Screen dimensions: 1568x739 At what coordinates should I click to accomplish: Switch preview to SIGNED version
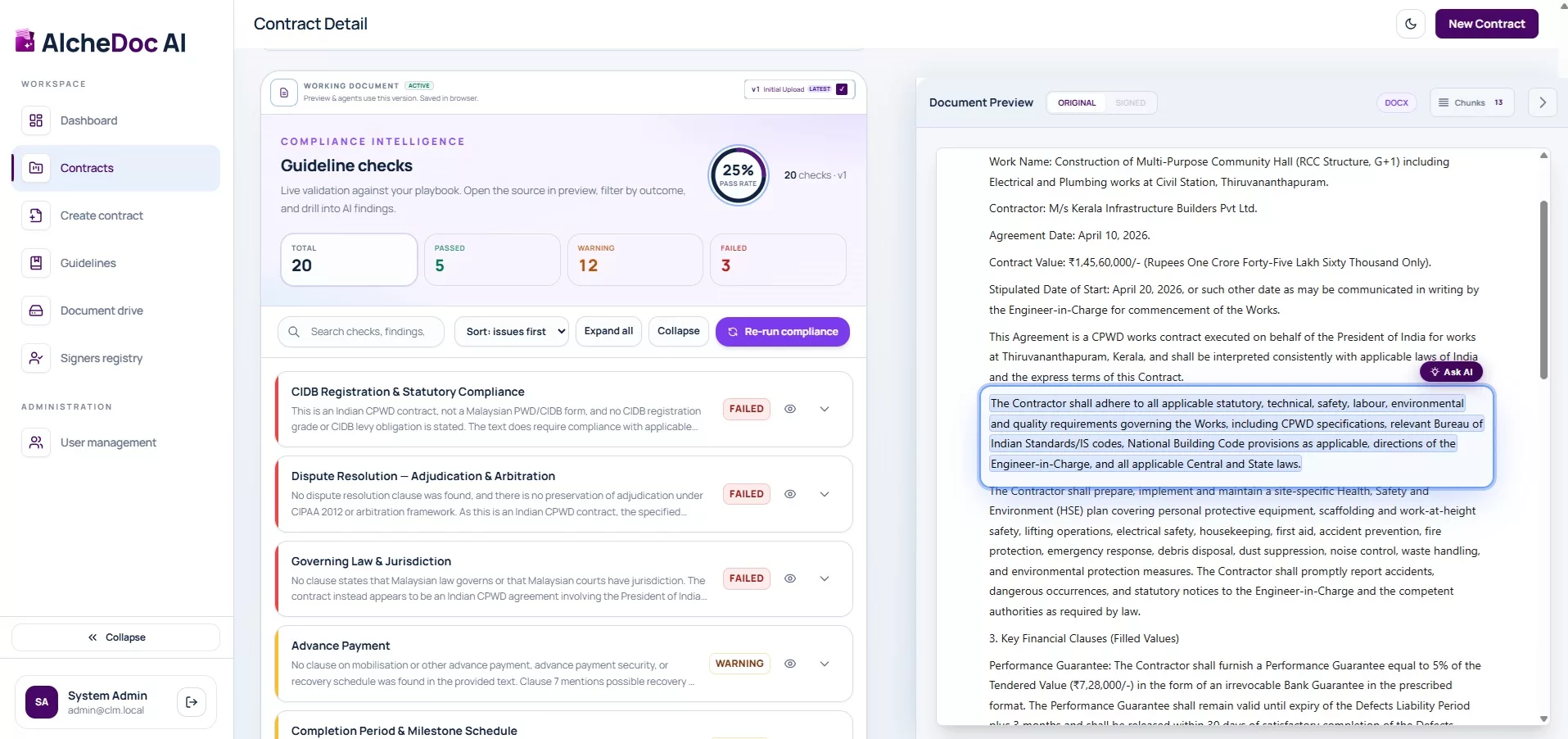(1130, 102)
